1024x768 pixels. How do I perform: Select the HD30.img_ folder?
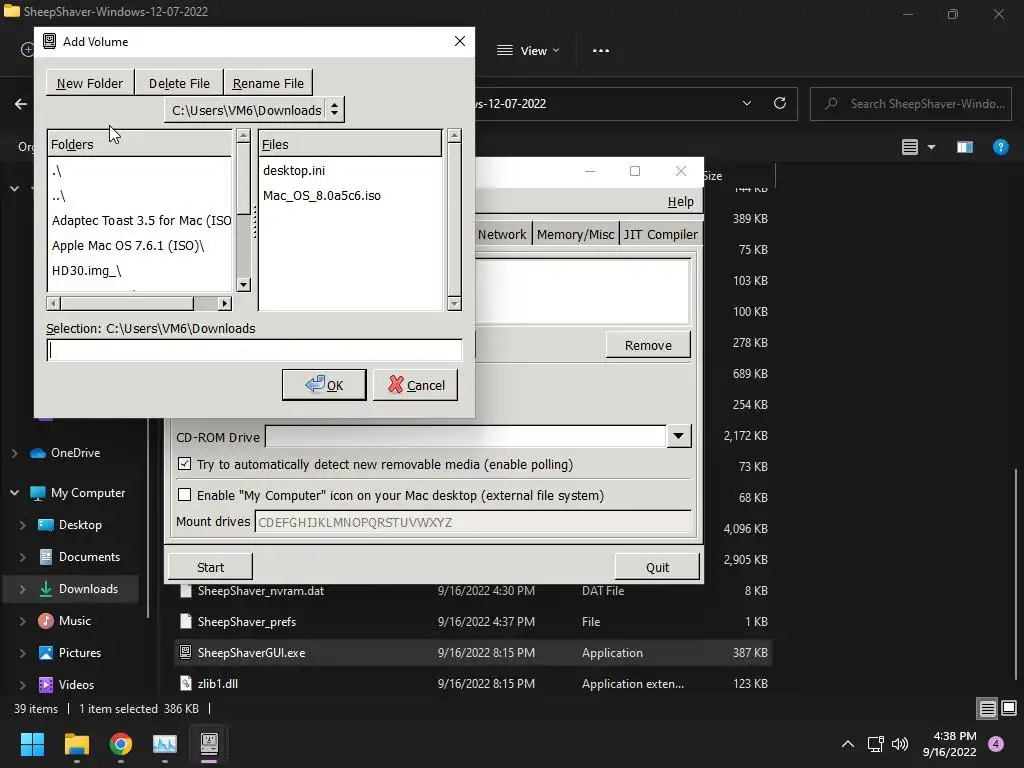tap(86, 270)
